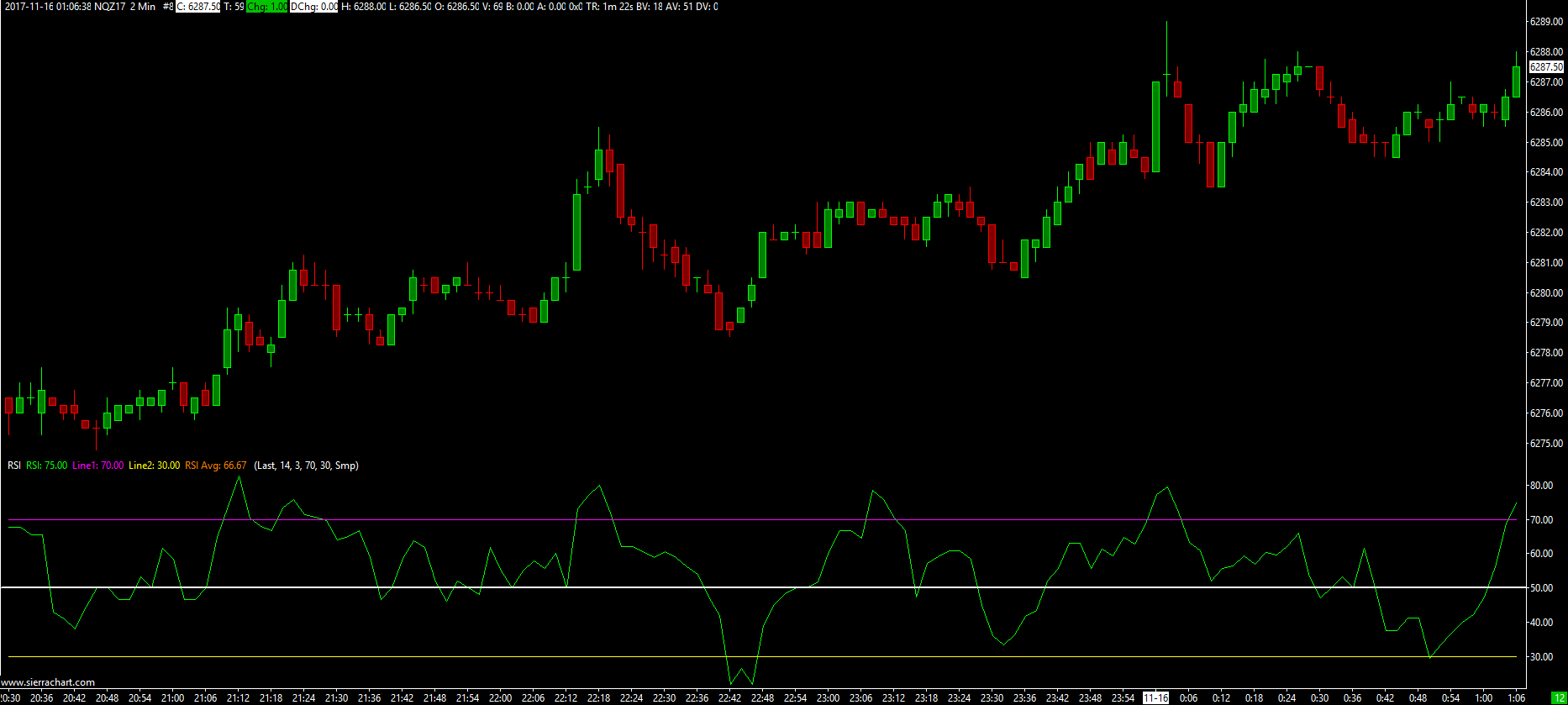This screenshot has width=1568, height=705.
Task: Click the 50.00 RSI scale label
Action: (x=1541, y=588)
